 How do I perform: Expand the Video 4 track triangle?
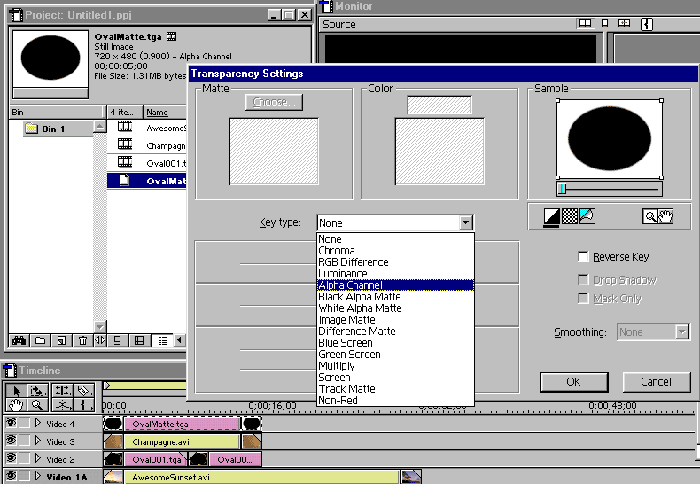tap(38, 423)
